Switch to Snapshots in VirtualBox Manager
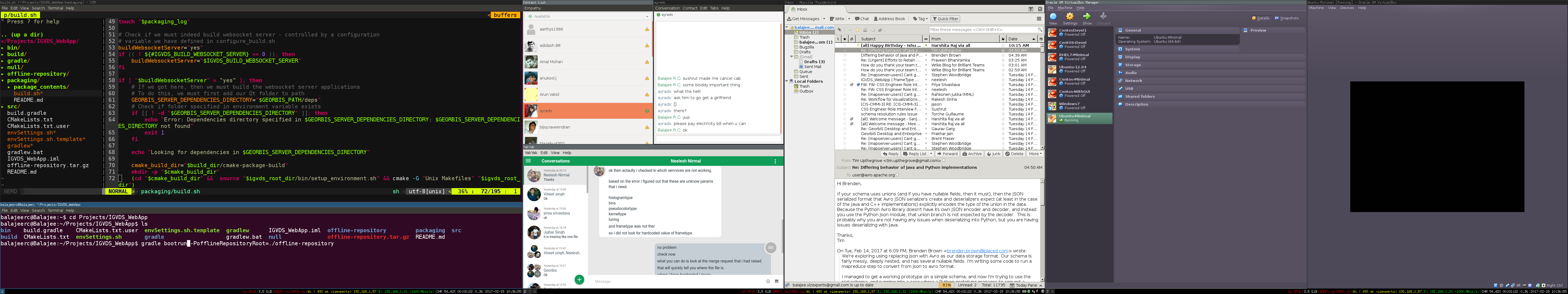Viewport: 1568px width, 294px height. click(x=1287, y=18)
